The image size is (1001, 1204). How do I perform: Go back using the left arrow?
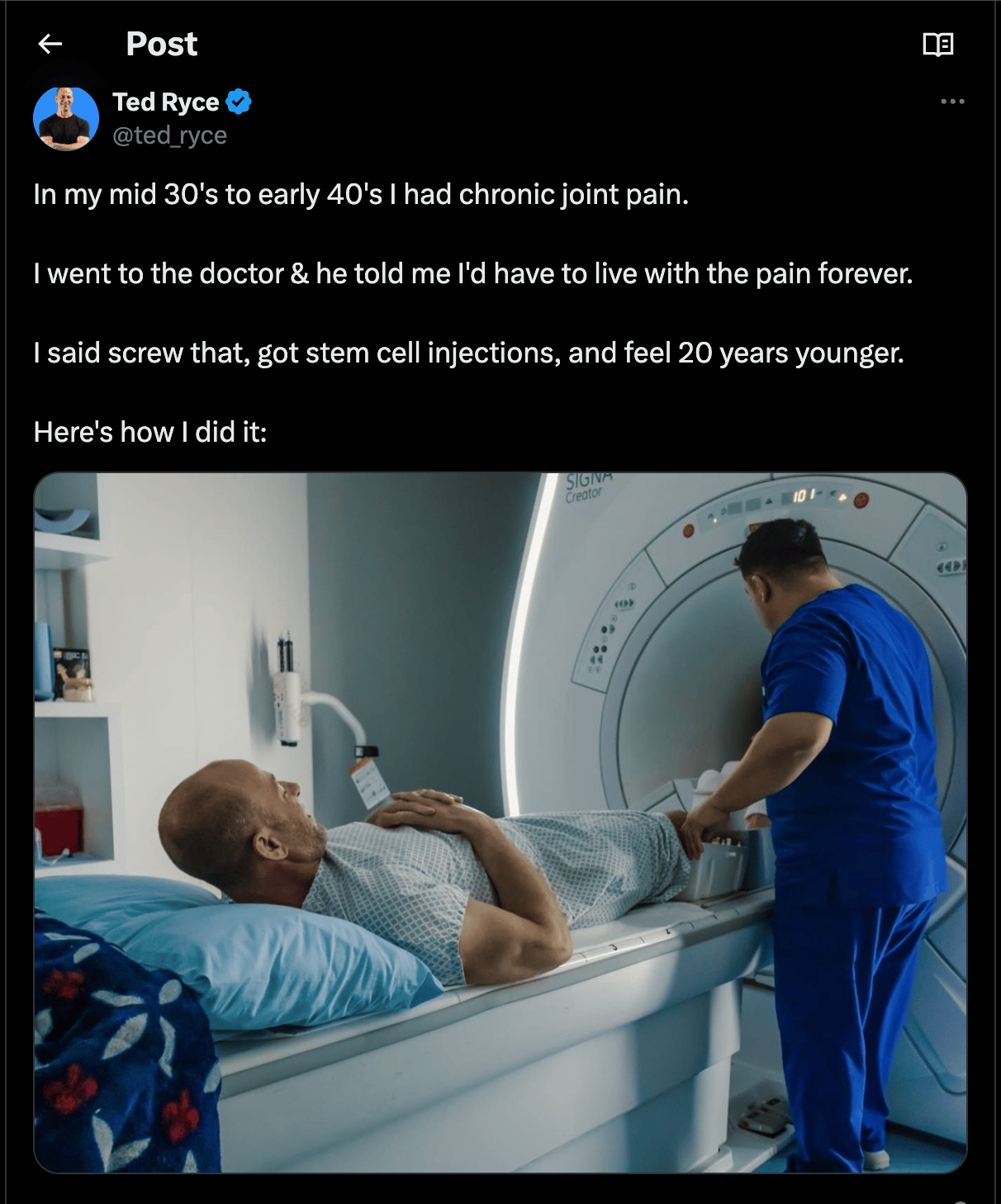pos(50,44)
